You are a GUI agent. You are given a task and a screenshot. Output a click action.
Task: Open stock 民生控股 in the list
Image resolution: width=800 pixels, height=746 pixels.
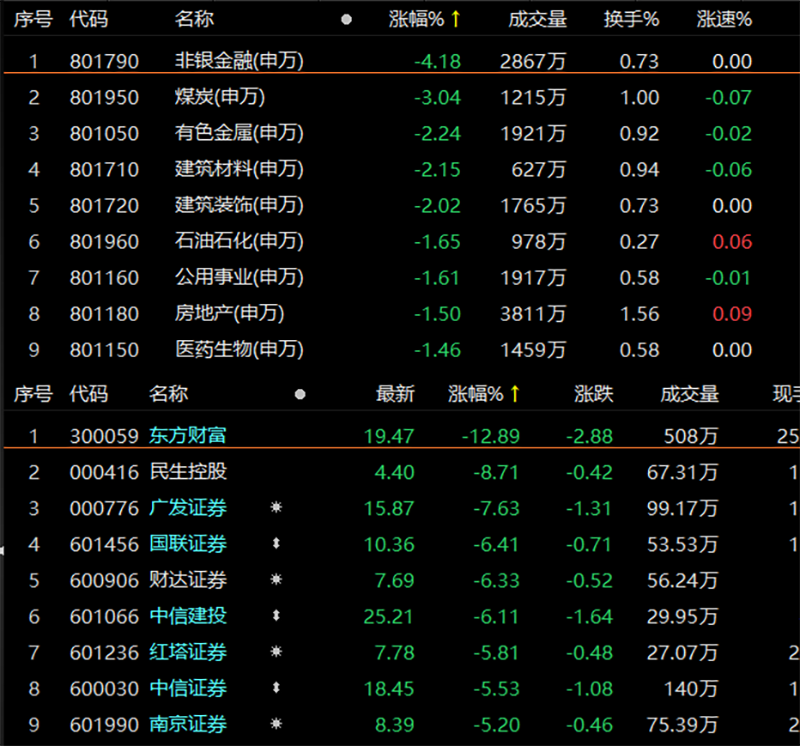tap(188, 472)
